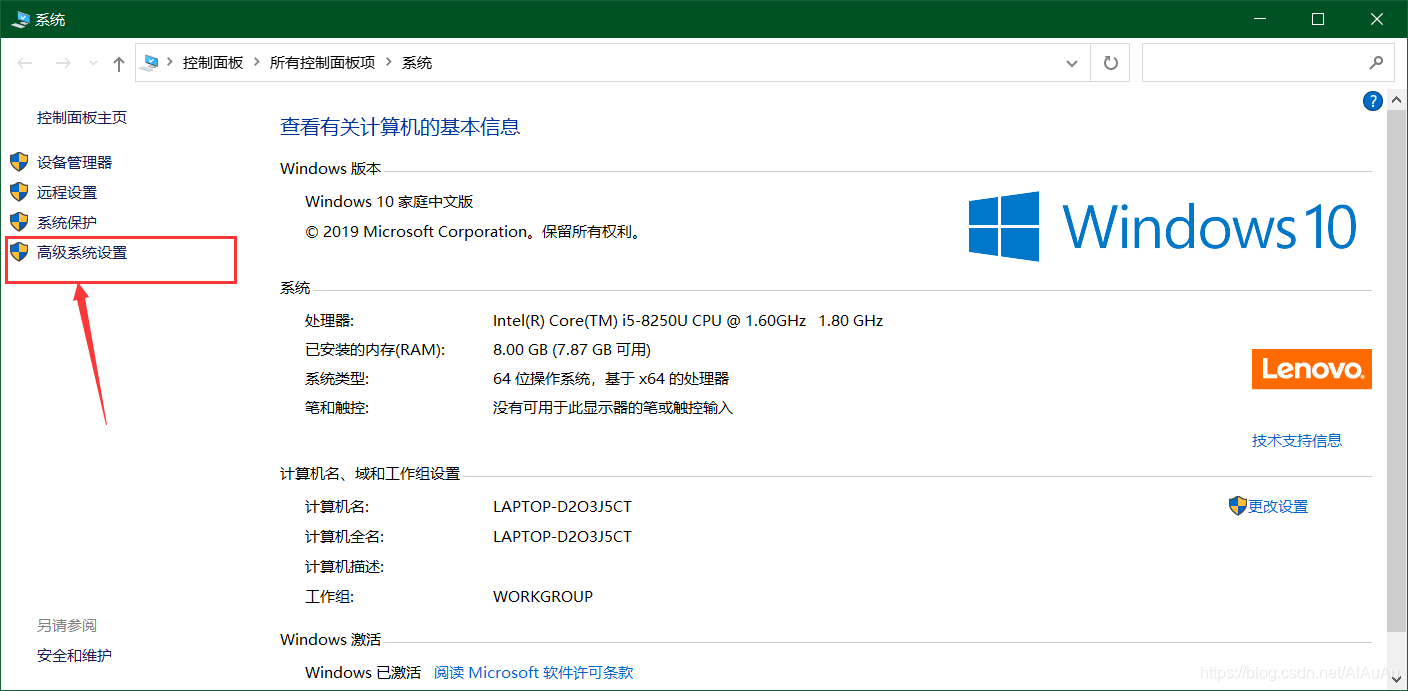Screen dimensions: 1408x691
Task: Expand the address bar history dropdown
Action: (1072, 63)
